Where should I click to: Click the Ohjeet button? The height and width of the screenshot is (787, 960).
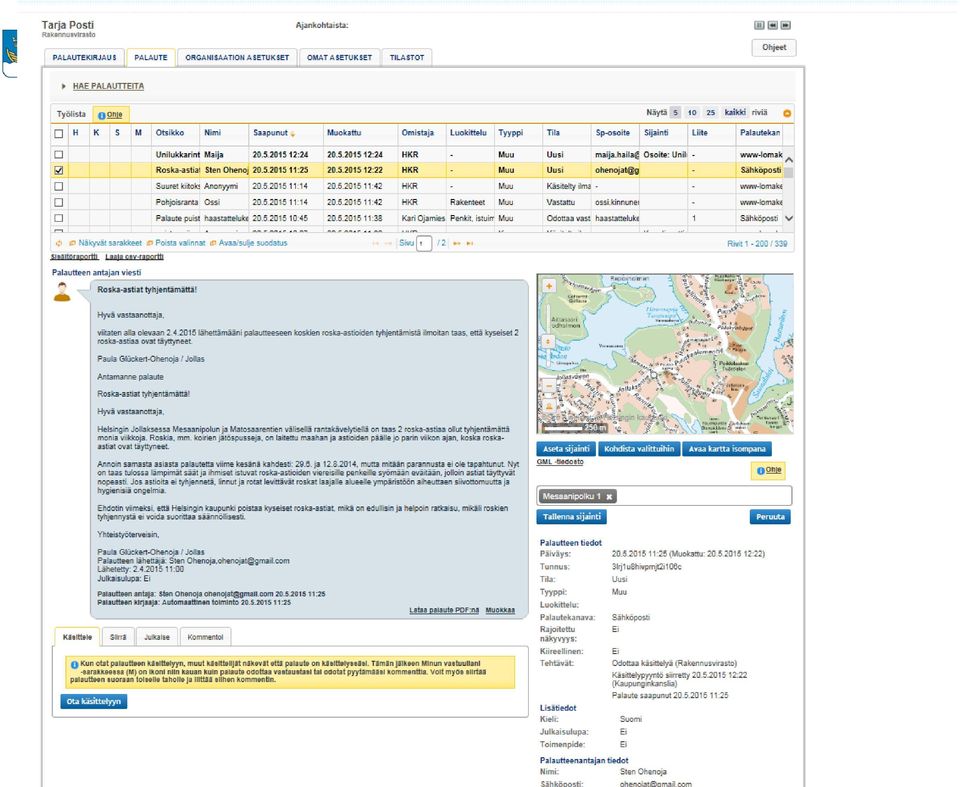click(x=774, y=47)
